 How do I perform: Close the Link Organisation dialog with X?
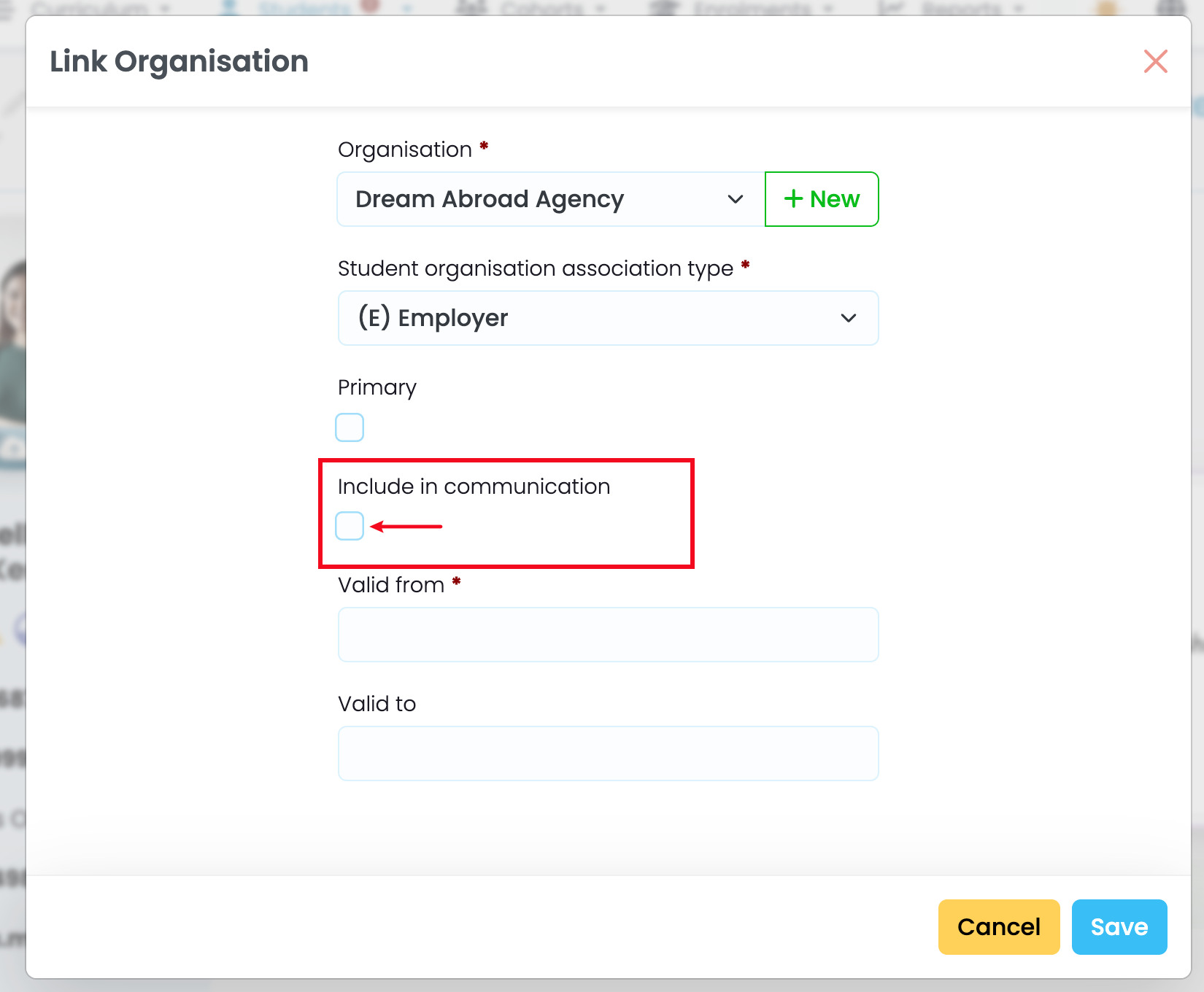1155,61
